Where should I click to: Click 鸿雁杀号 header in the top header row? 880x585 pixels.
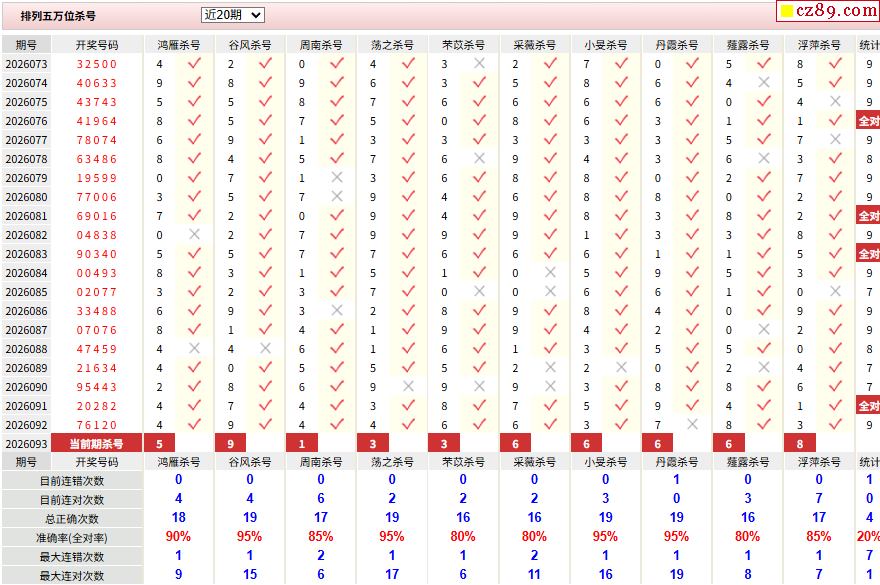click(x=178, y=45)
